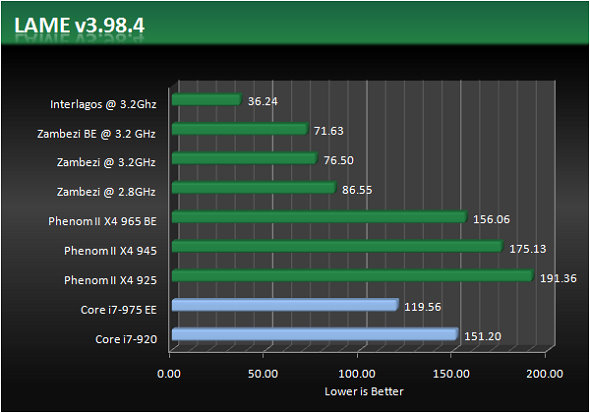
Task: Click the chart title LAME v3.98.4
Action: [x=79, y=26]
